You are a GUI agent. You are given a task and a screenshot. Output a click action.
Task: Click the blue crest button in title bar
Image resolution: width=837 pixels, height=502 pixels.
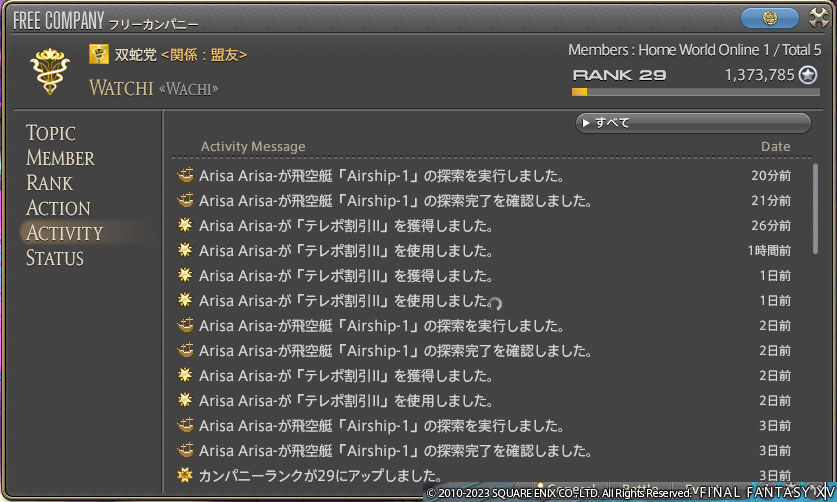coord(769,18)
